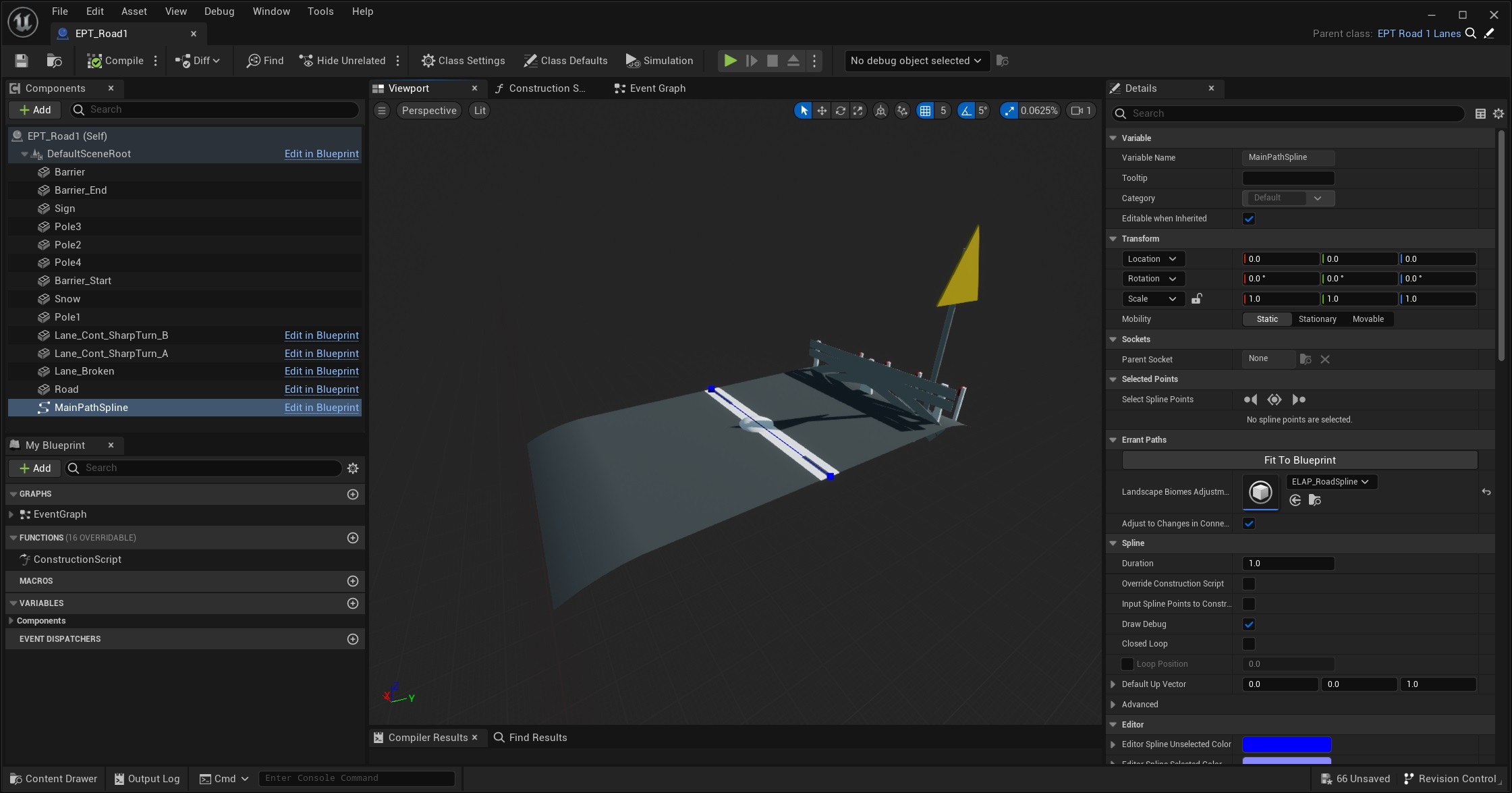This screenshot has width=1512, height=793.
Task: Switch to the Event Graph tab
Action: click(x=650, y=88)
